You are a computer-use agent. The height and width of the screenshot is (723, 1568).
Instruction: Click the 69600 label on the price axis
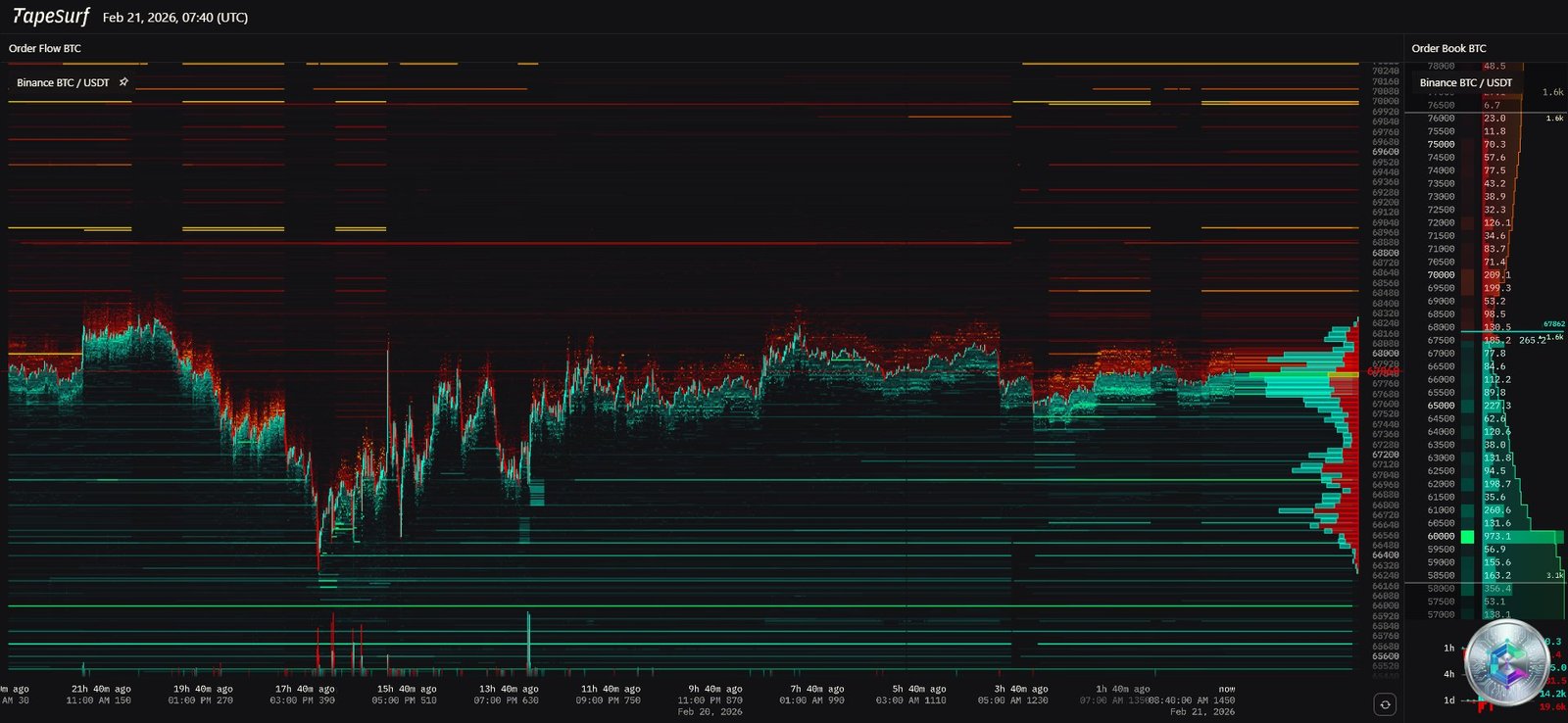coord(1386,152)
